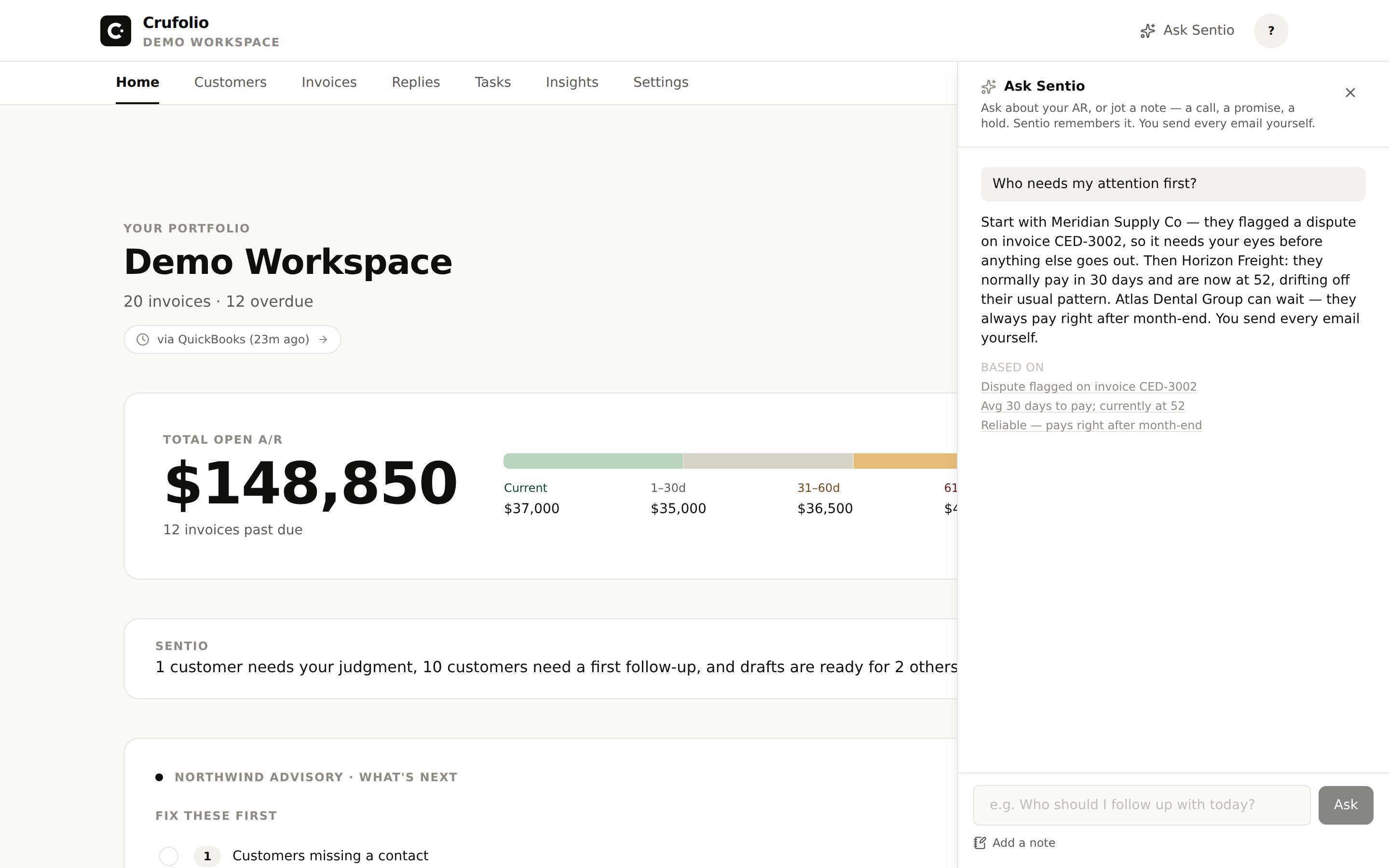Screen dimensions: 1389x868
Task: Check the Customers missing a contact circle
Action: (x=169, y=856)
